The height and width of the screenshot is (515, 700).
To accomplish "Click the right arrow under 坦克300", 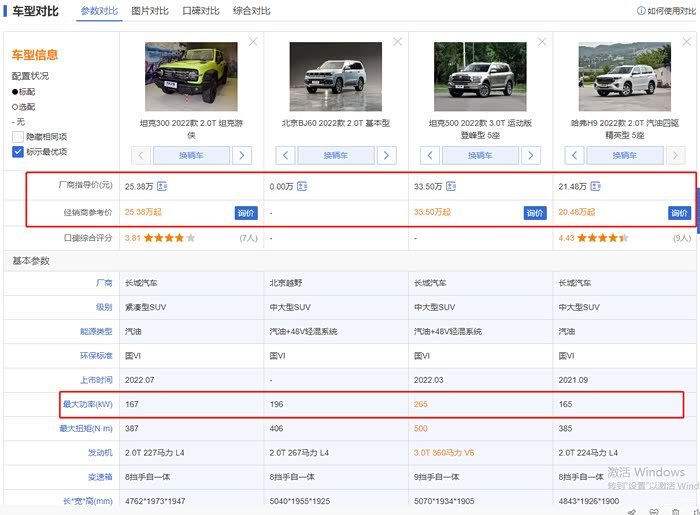I will click(241, 155).
